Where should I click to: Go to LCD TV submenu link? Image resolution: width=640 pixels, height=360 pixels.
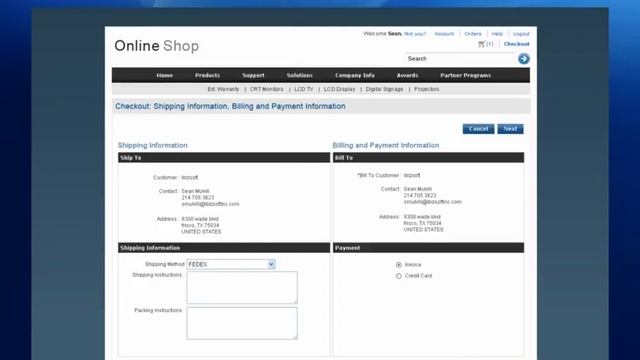point(304,89)
